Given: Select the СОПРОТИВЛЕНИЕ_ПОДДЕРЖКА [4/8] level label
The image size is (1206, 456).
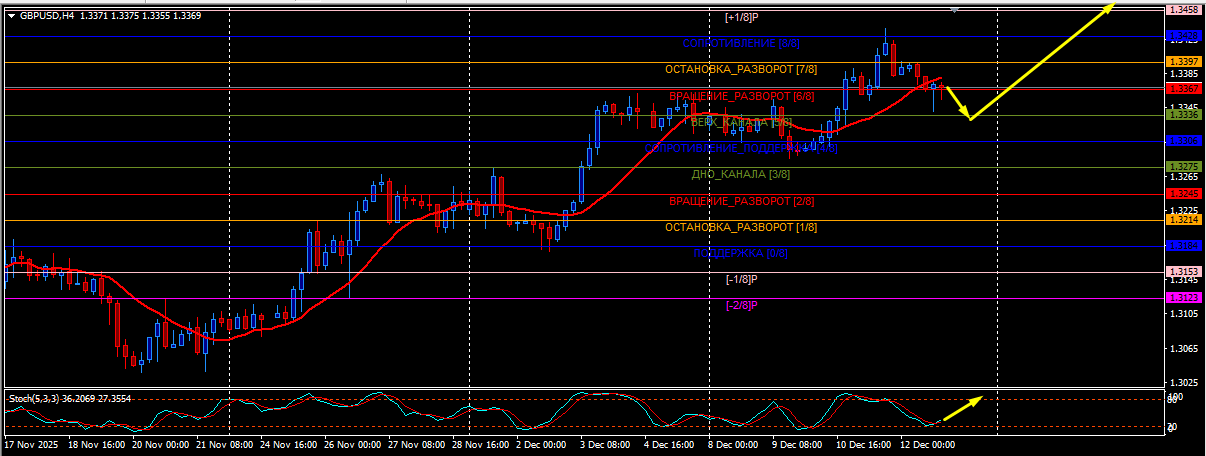Looking at the screenshot, I should tap(741, 148).
